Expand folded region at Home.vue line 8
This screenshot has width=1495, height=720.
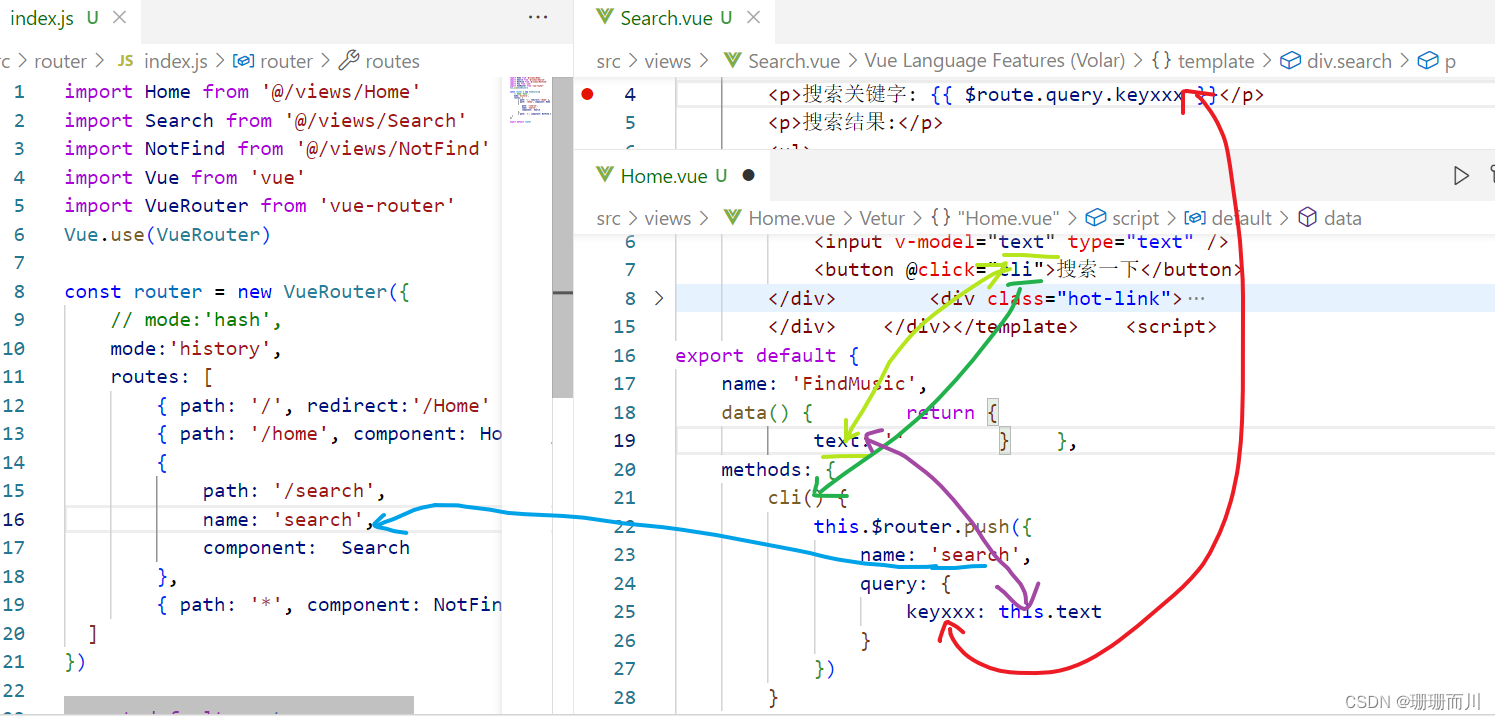(658, 298)
